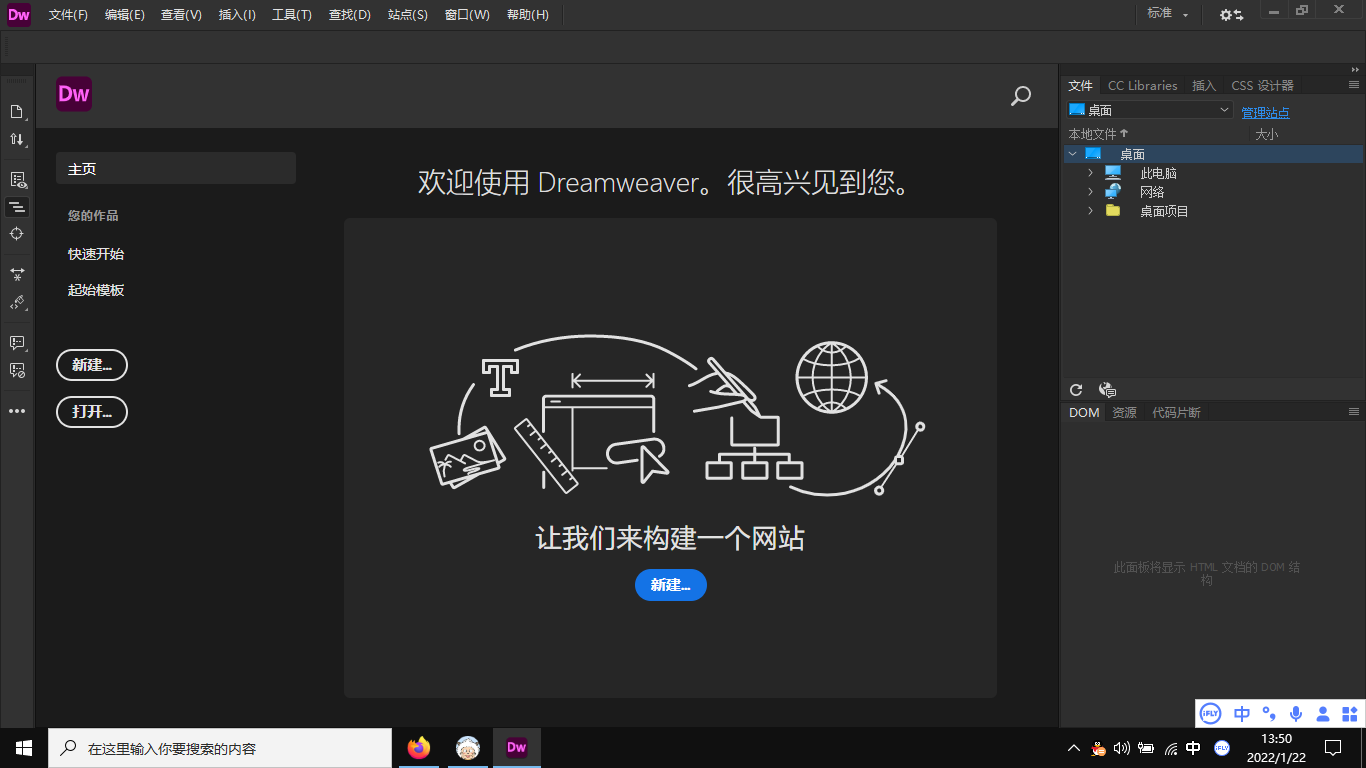Collapse the right panels via double-arrow icon
1366x768 pixels.
1355,69
